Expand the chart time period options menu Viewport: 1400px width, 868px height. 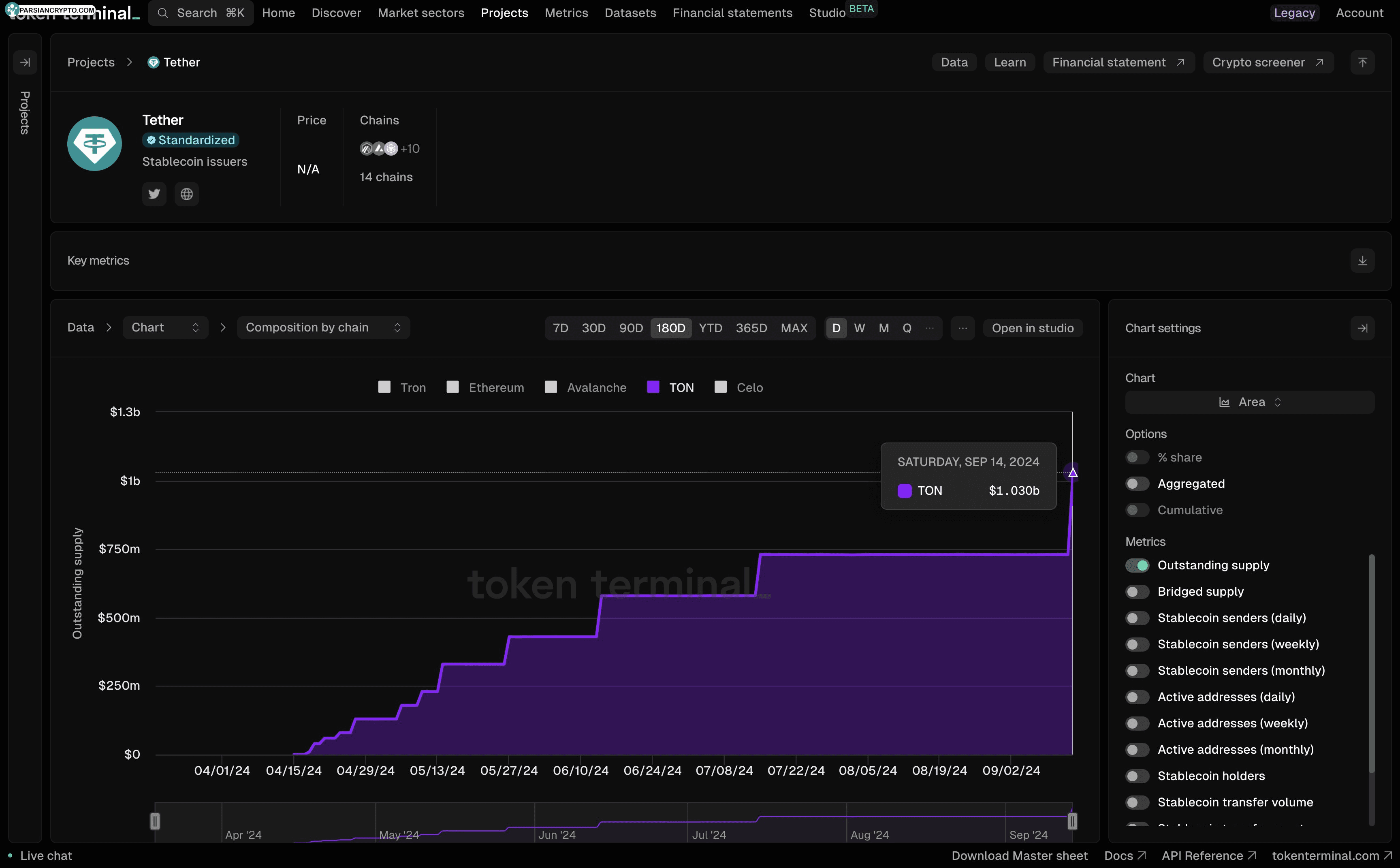(x=960, y=328)
